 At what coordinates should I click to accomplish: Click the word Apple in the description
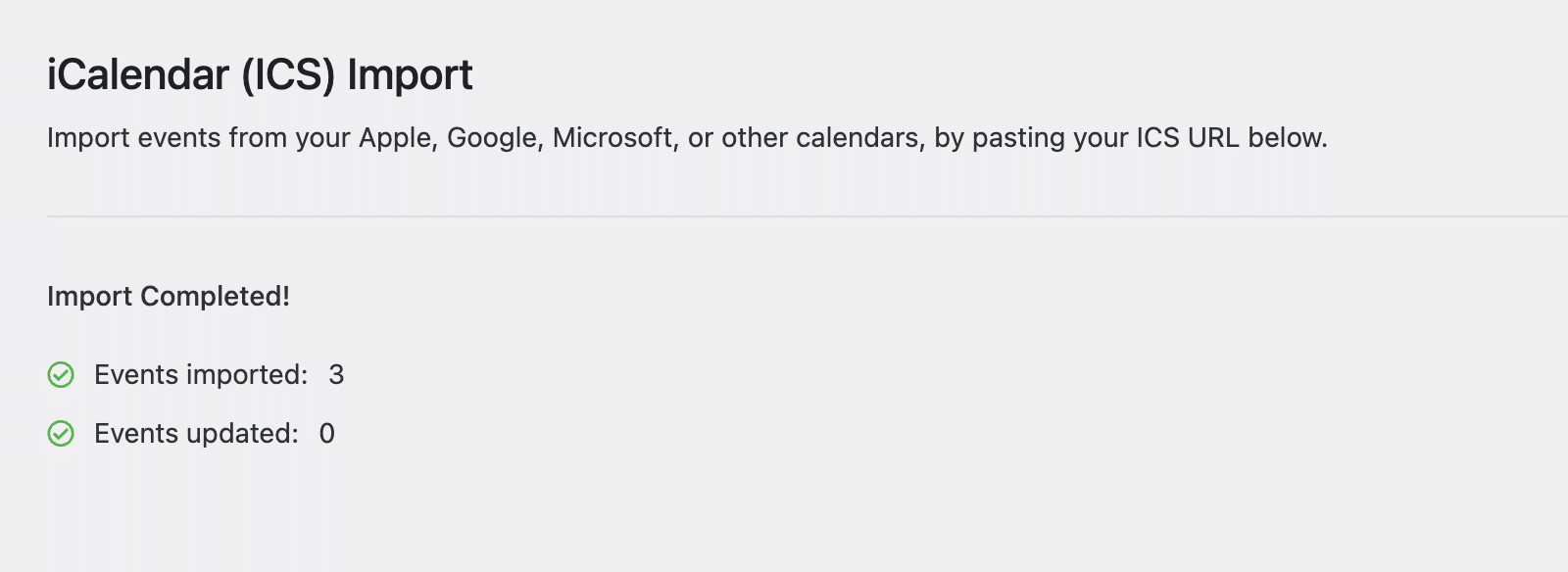(395, 137)
